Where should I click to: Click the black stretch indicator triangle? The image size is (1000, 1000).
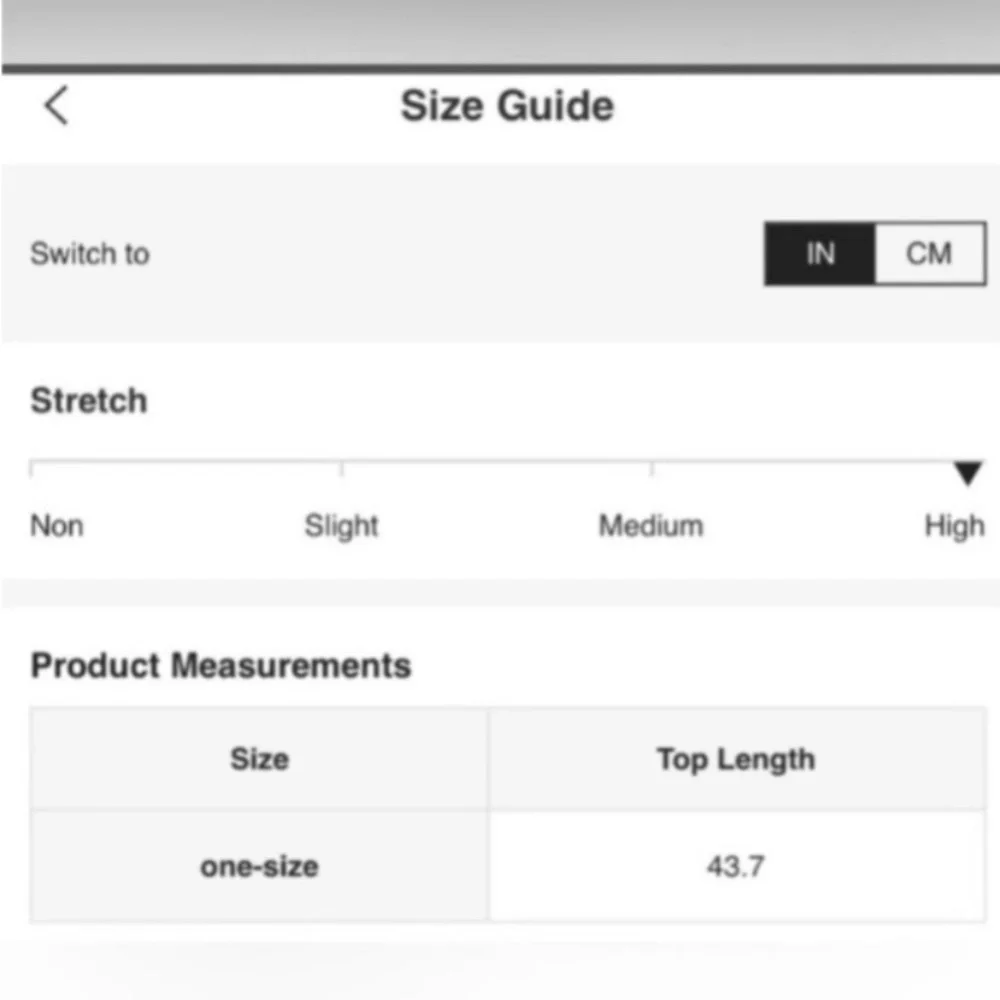[967, 473]
